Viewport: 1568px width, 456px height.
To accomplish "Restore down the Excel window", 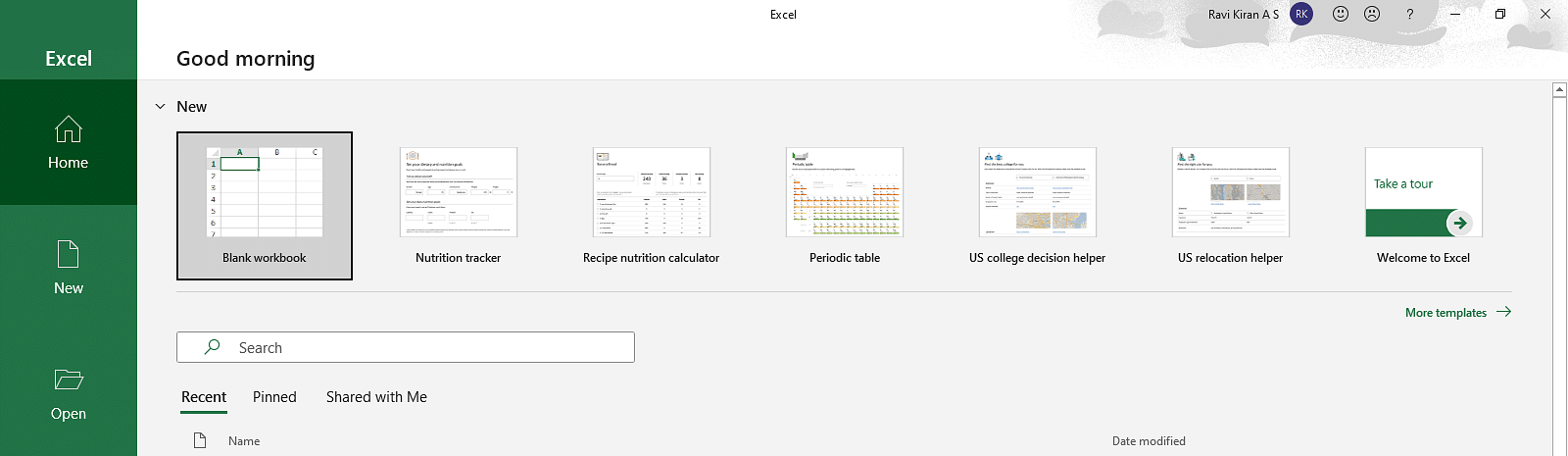I will point(1500,14).
